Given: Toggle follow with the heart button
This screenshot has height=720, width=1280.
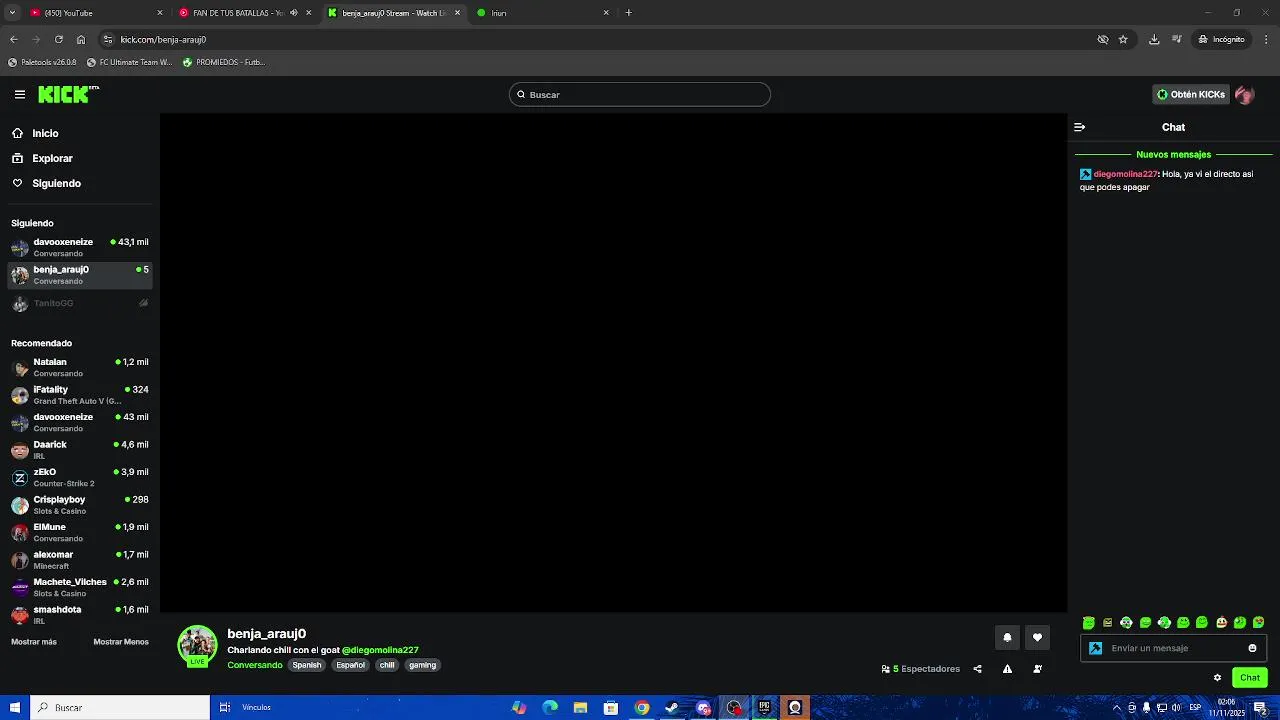Looking at the screenshot, I should point(1037,637).
